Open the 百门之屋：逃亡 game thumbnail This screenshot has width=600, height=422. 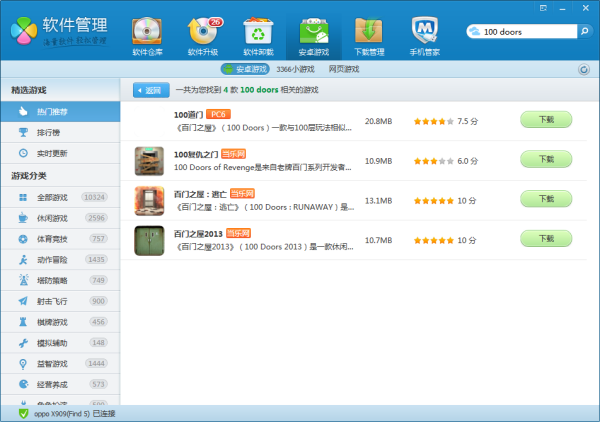click(x=149, y=201)
